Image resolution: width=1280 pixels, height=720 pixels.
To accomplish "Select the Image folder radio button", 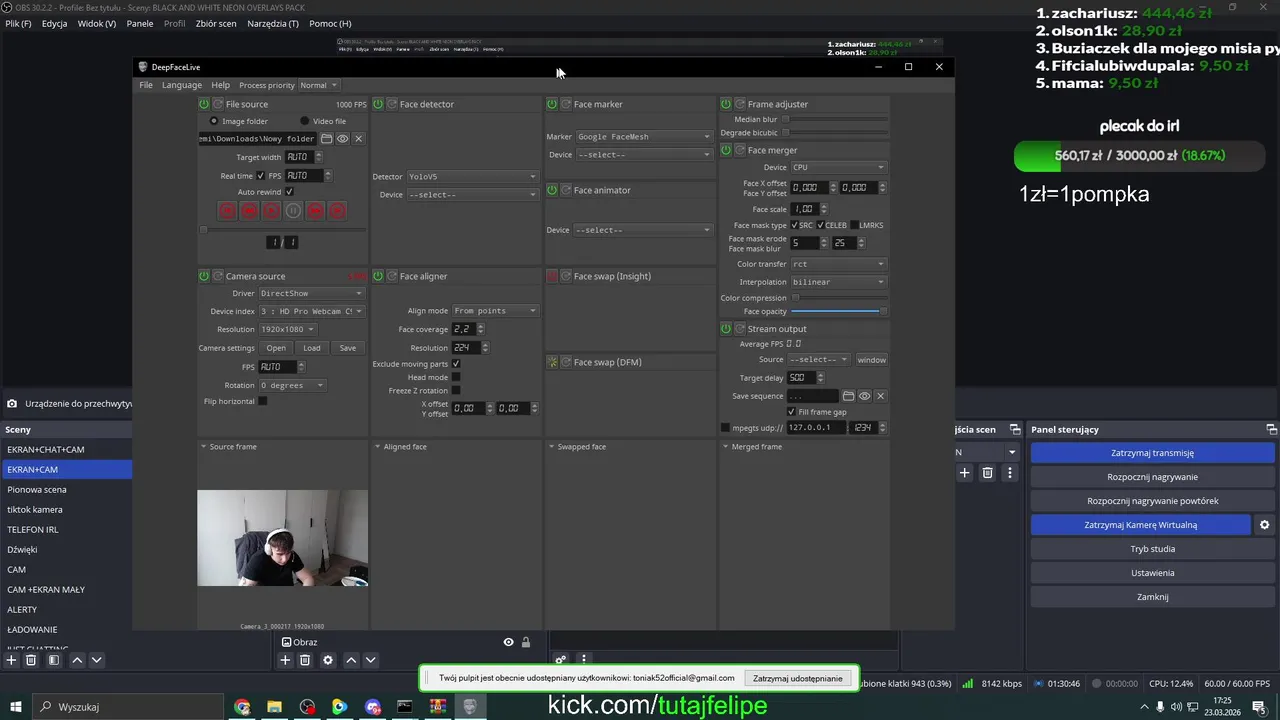I will 214,121.
